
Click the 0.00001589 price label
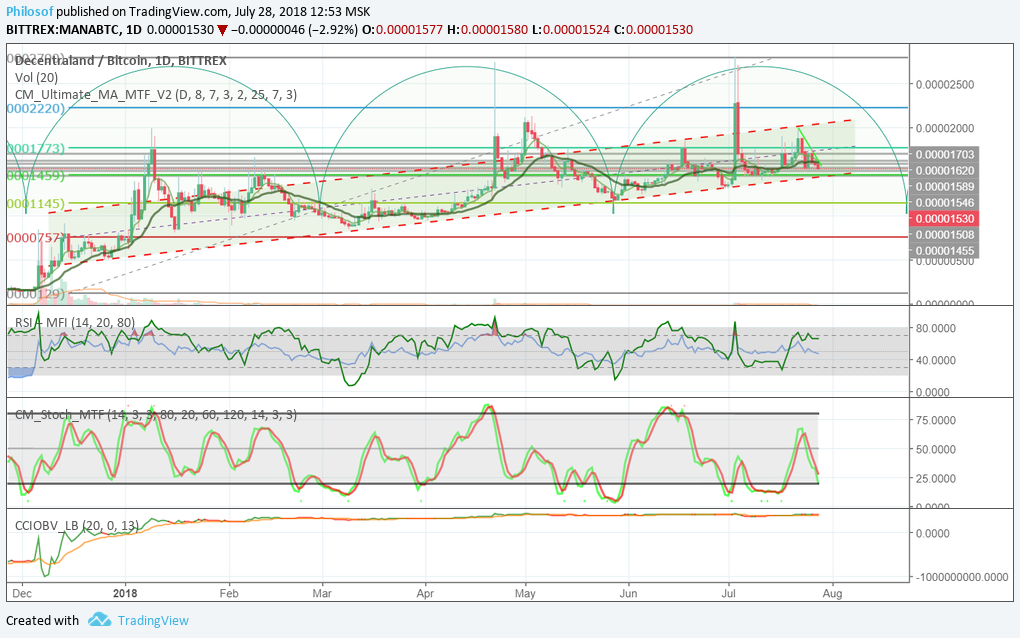tap(944, 187)
